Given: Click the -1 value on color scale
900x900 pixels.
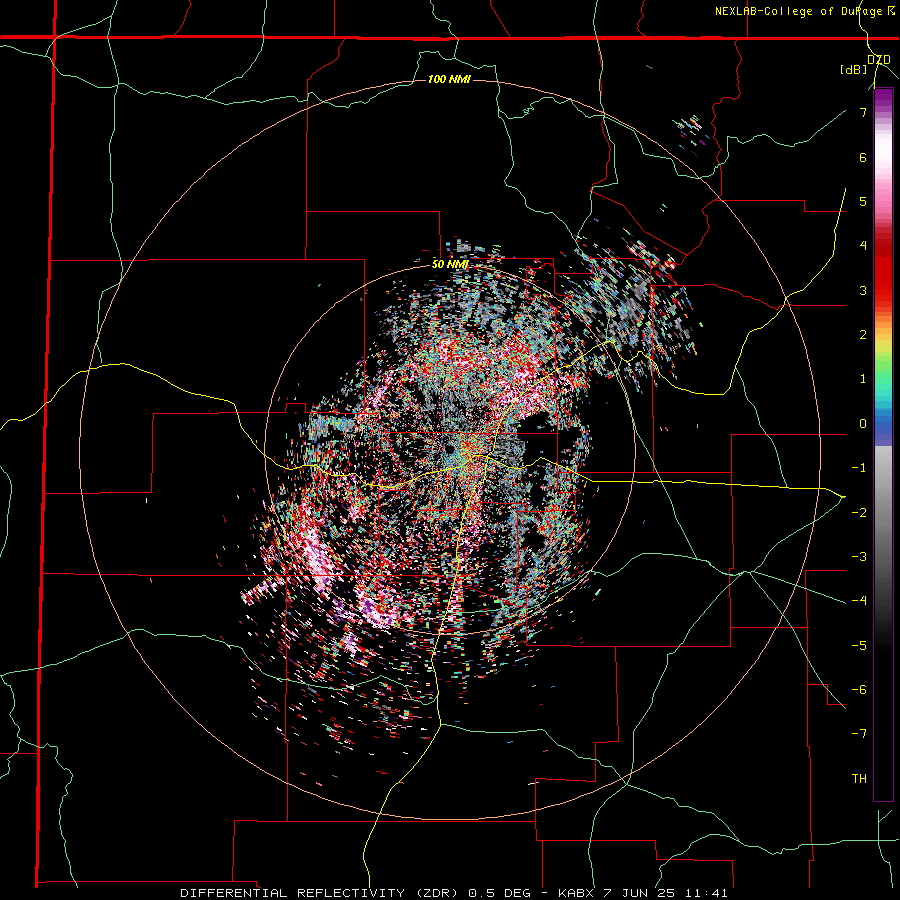Looking at the screenshot, I should 859,468.
